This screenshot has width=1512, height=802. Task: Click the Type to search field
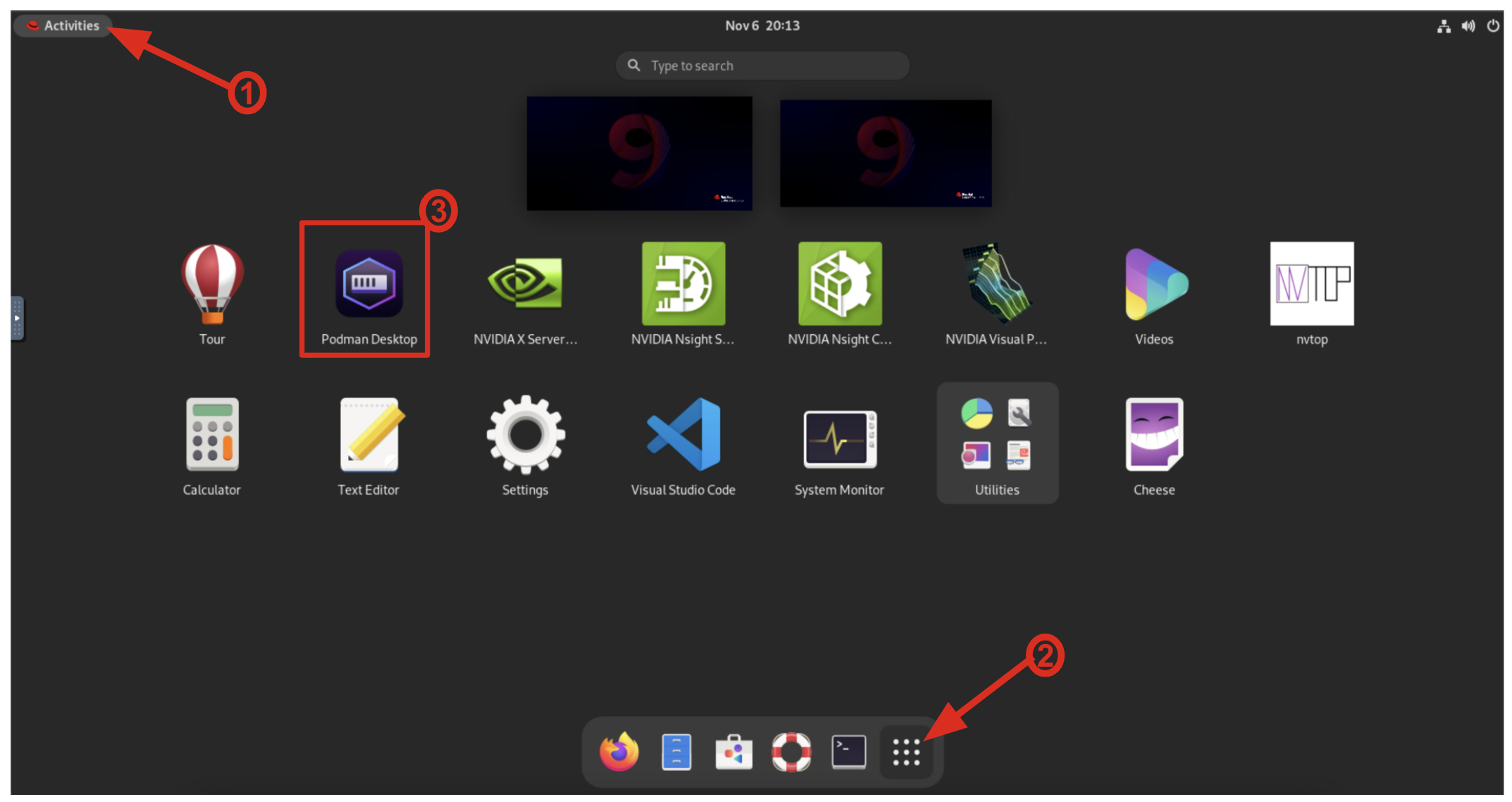(762, 66)
